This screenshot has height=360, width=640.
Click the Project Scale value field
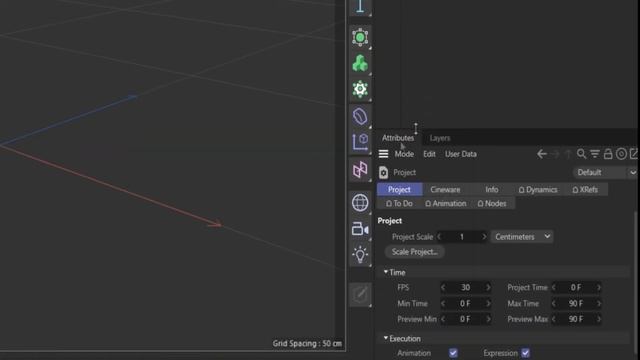[x=462, y=237]
